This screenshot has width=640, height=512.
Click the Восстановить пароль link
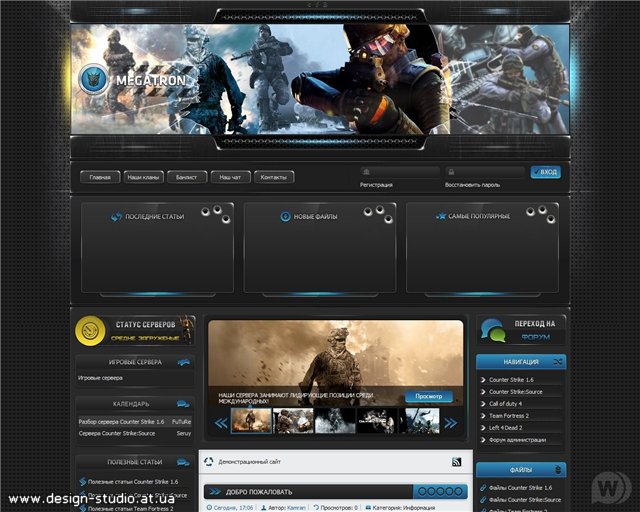(x=472, y=185)
